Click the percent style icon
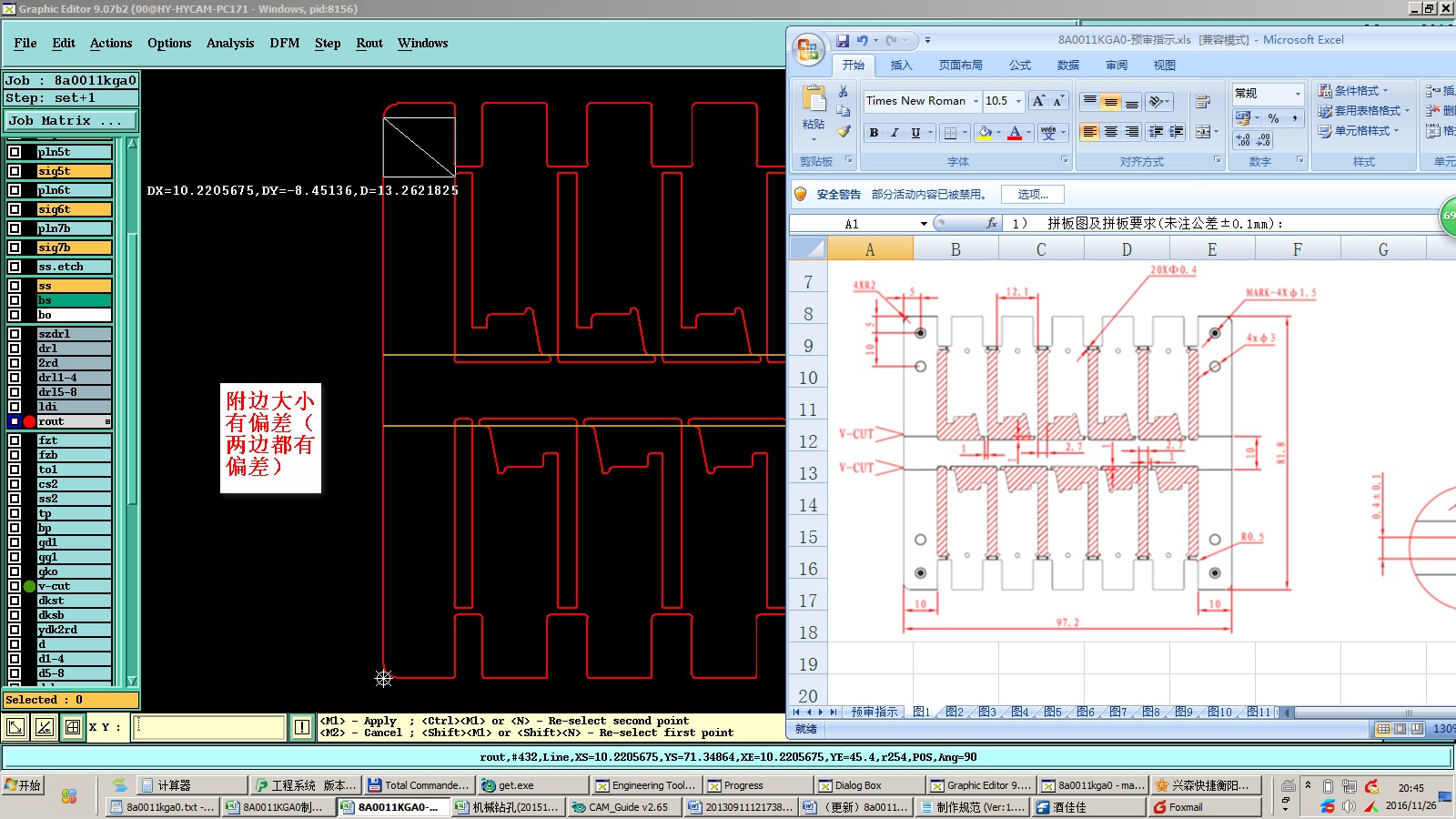Image resolution: width=1456 pixels, height=819 pixels. tap(1273, 118)
